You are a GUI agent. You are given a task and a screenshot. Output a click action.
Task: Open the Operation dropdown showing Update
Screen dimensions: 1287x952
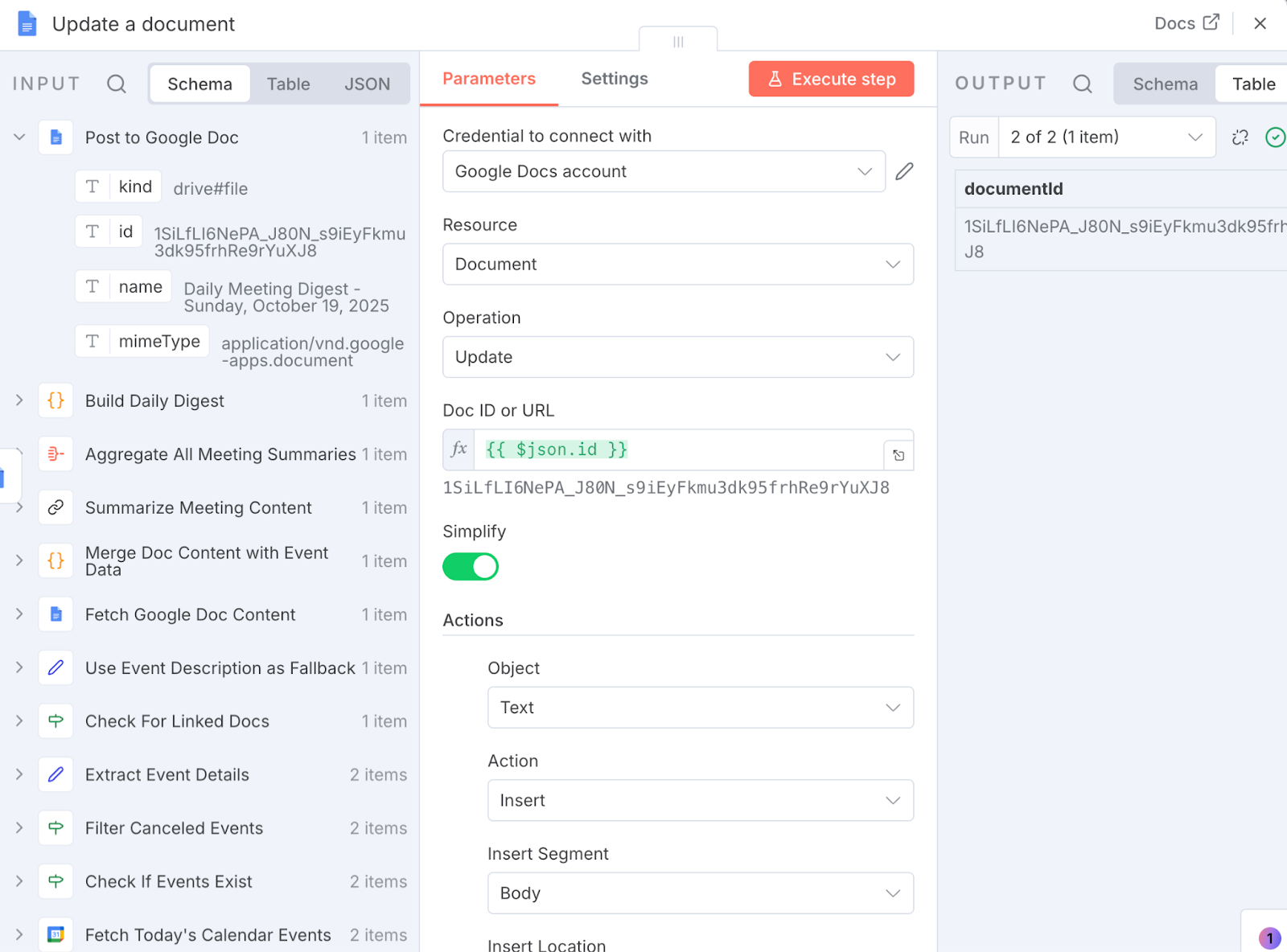[677, 357]
